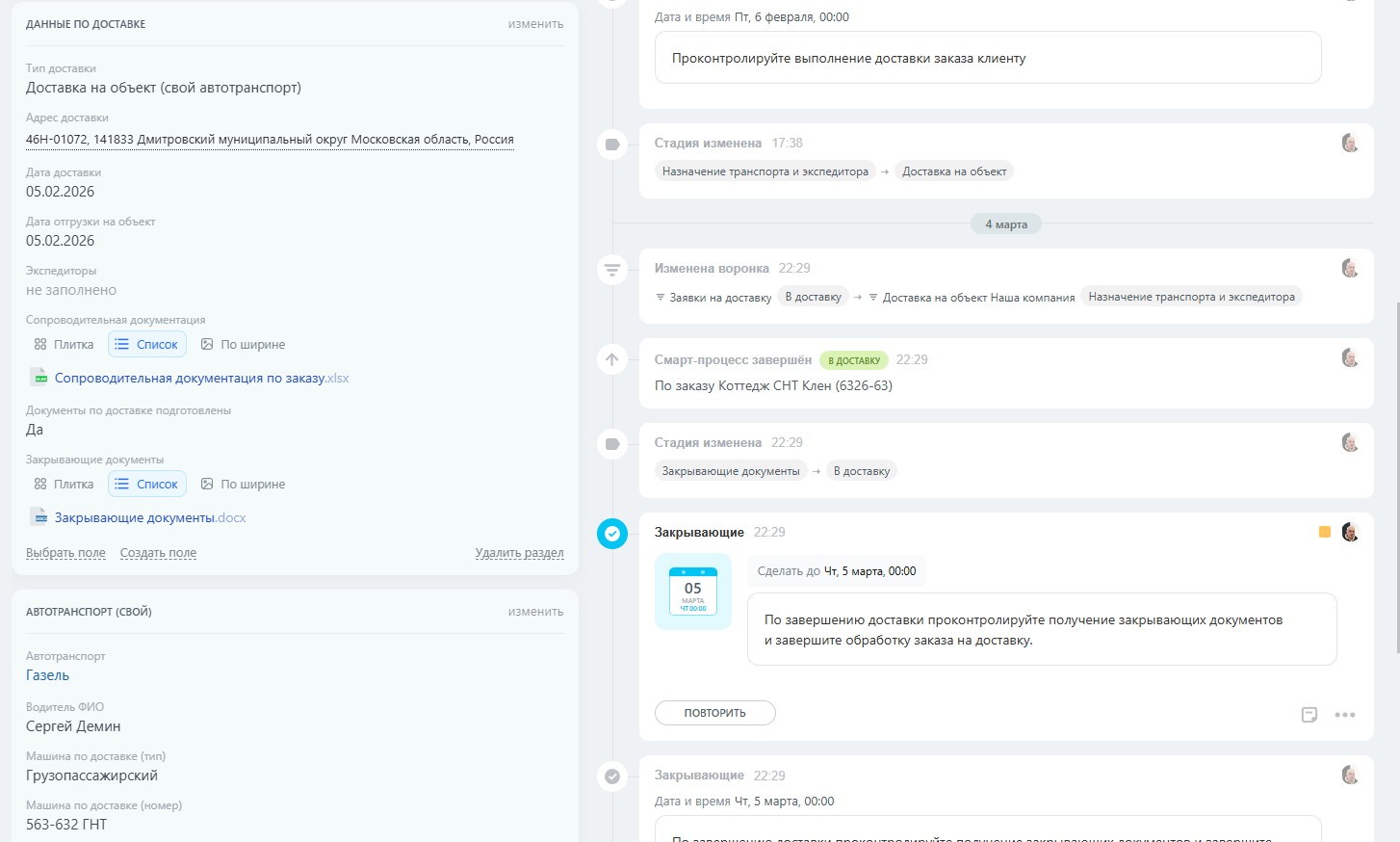Click the arrow icon beside Смарт-процесс завершён
This screenshot has height=842, width=1400.
(x=612, y=359)
